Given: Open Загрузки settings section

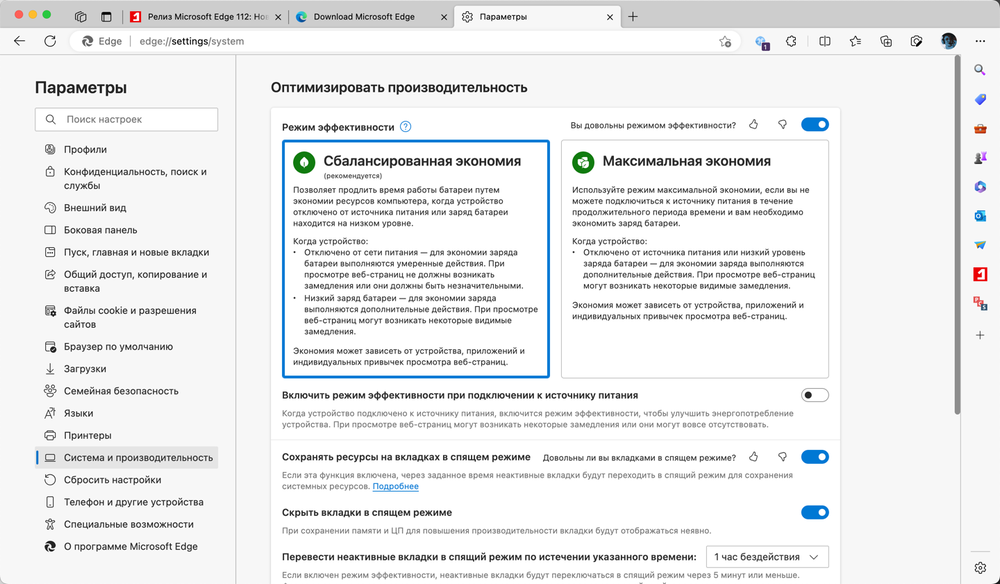Looking at the screenshot, I should [127, 369].
